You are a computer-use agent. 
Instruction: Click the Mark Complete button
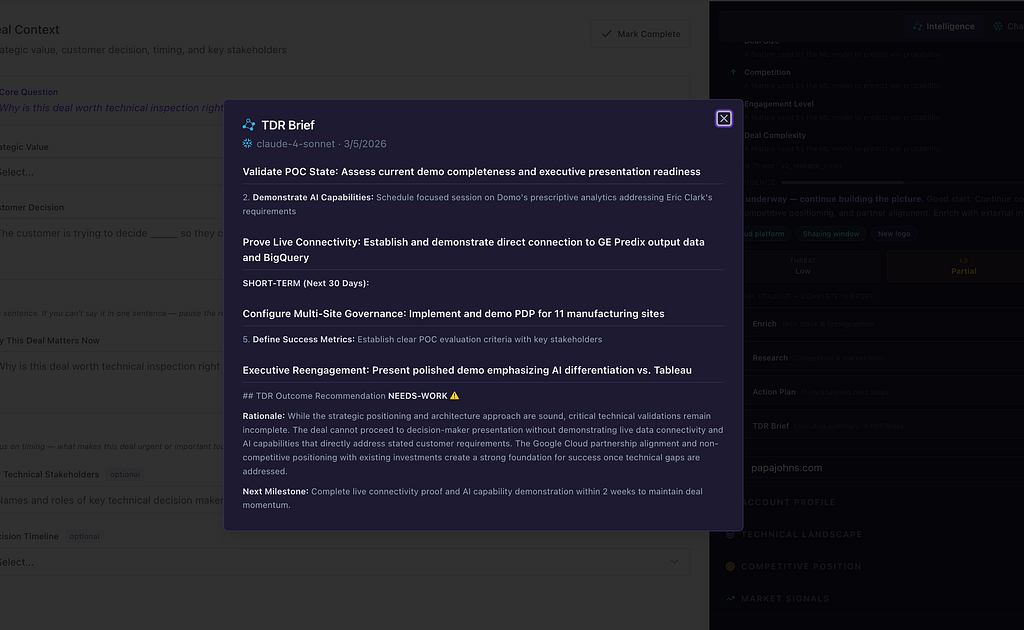pos(641,34)
